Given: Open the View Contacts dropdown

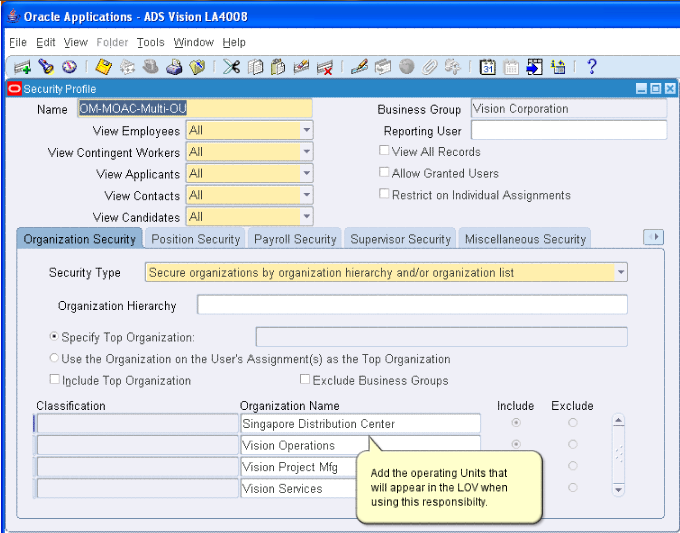Looking at the screenshot, I should (x=307, y=195).
